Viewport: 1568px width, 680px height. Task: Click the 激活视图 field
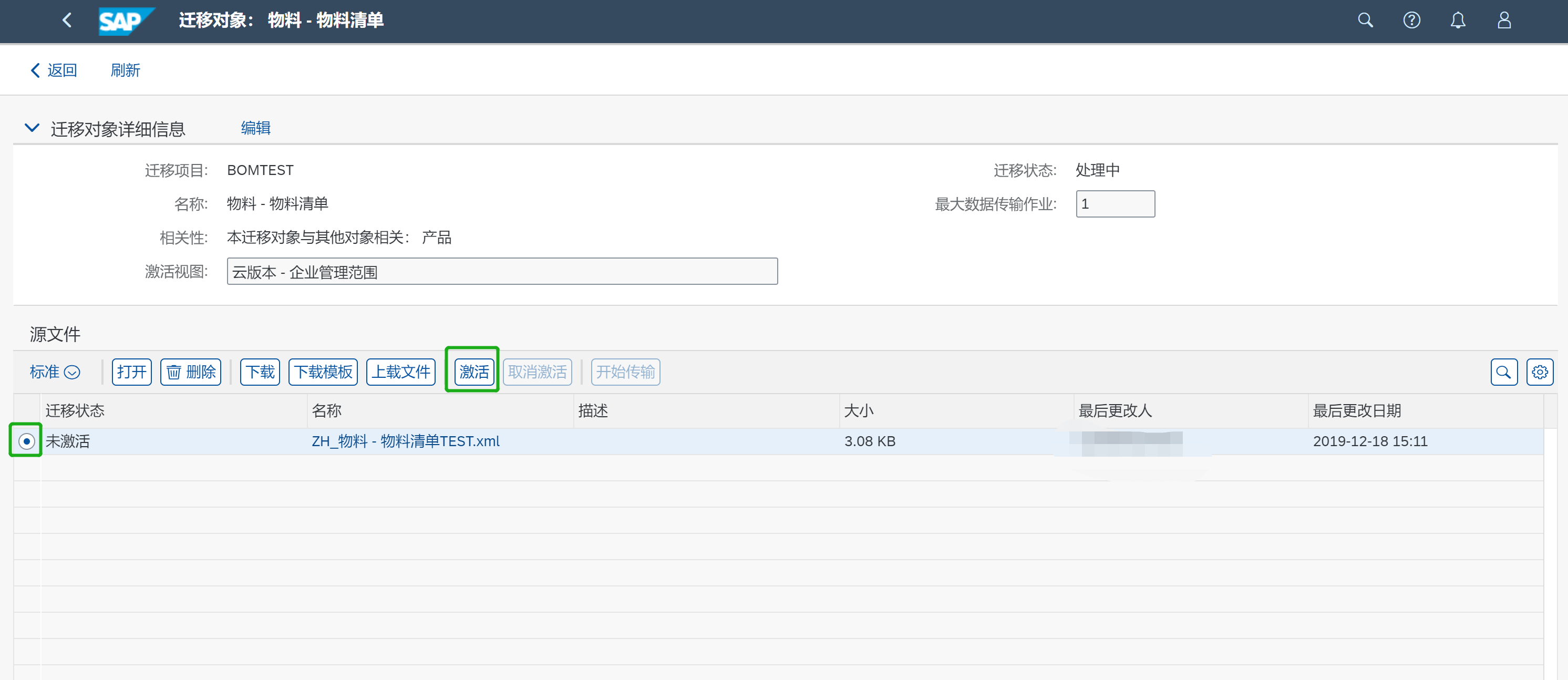click(502, 272)
